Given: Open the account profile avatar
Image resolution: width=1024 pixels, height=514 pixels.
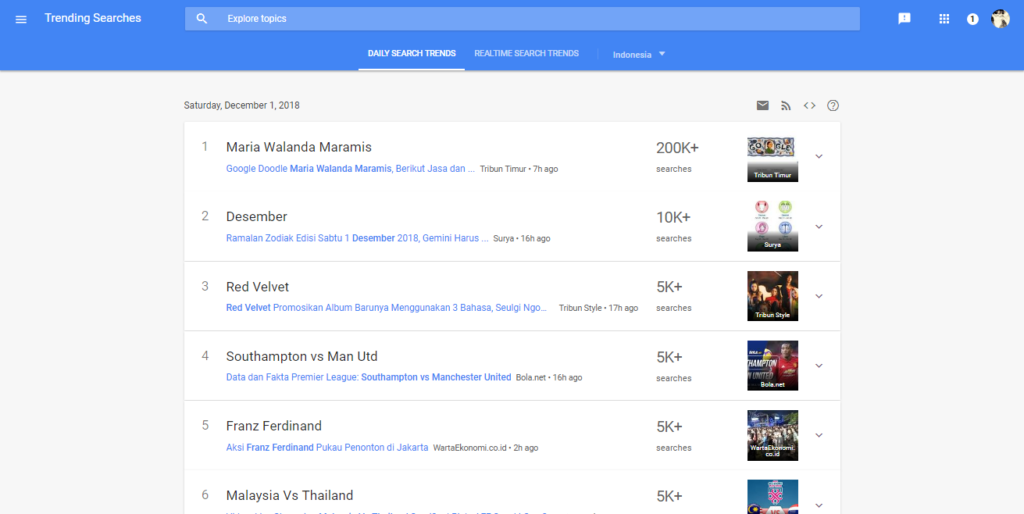Looking at the screenshot, I should point(1000,19).
